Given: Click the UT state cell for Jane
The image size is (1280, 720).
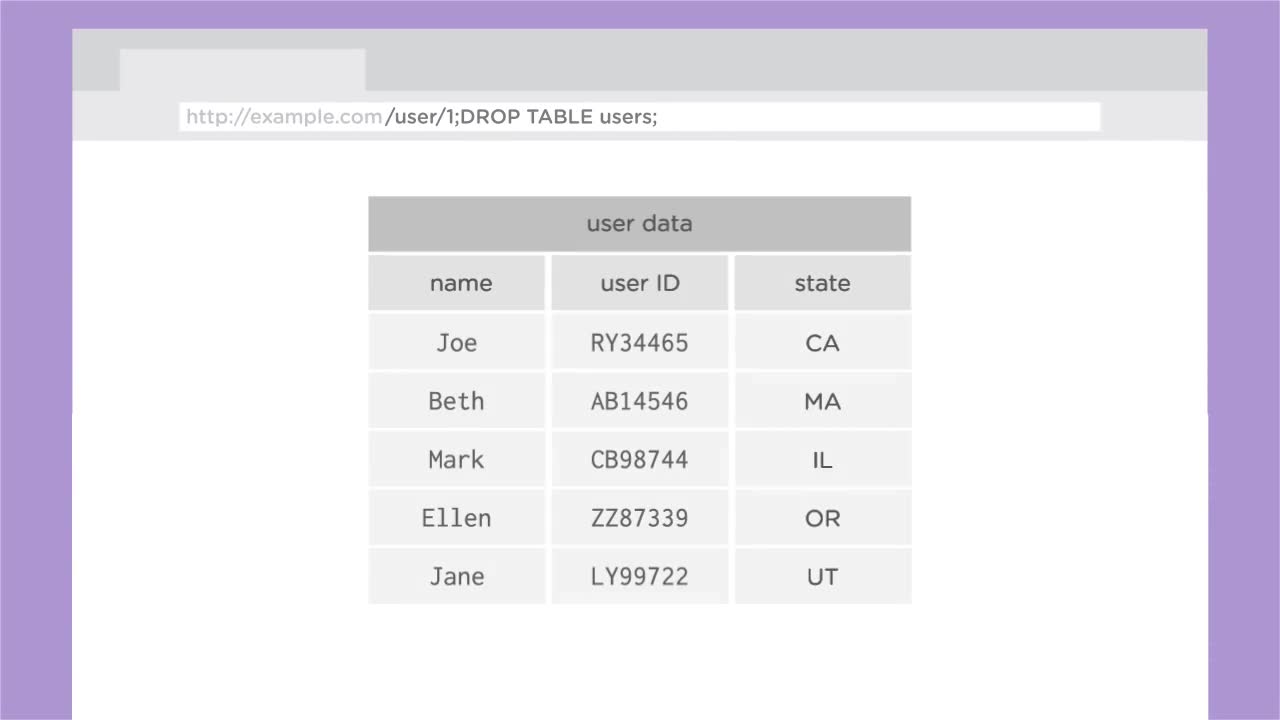Looking at the screenshot, I should coord(822,576).
